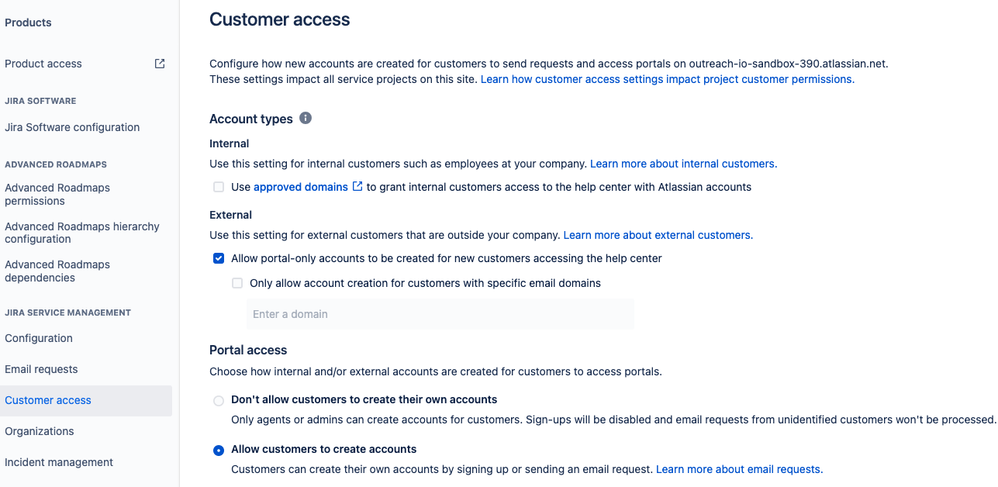Screen dimensions: 998x487
Task: Uncheck Allow portal-only accounts to be created
Action: [219, 258]
